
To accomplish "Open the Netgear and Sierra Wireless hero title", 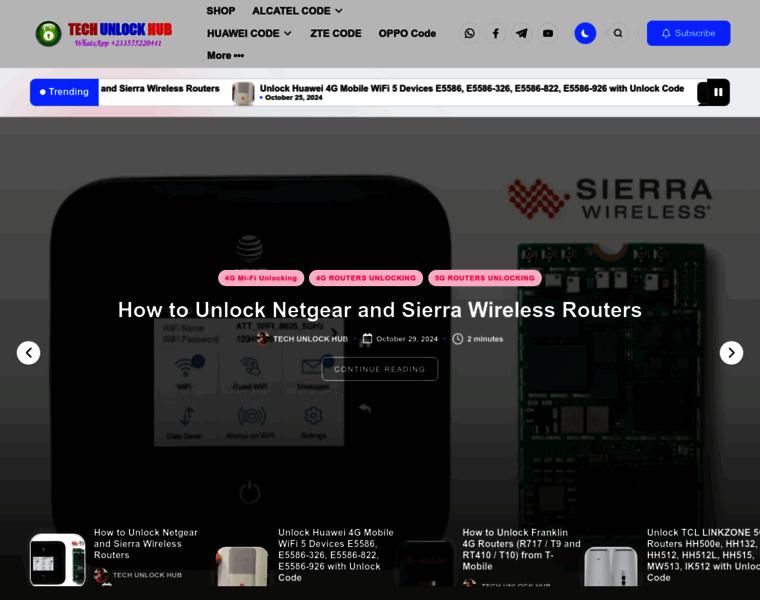I will click(380, 310).
